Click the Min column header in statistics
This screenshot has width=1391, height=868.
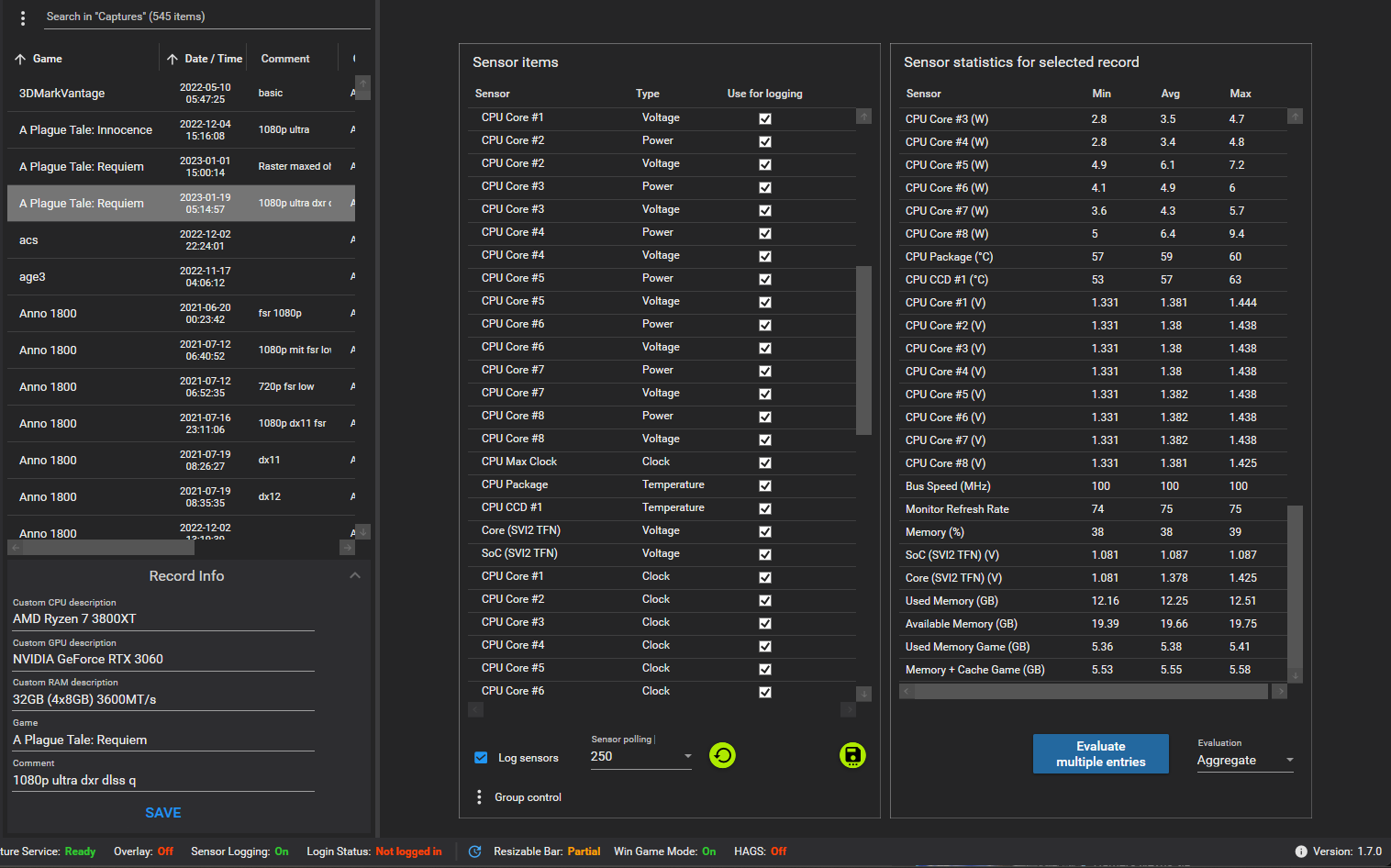pos(1101,94)
